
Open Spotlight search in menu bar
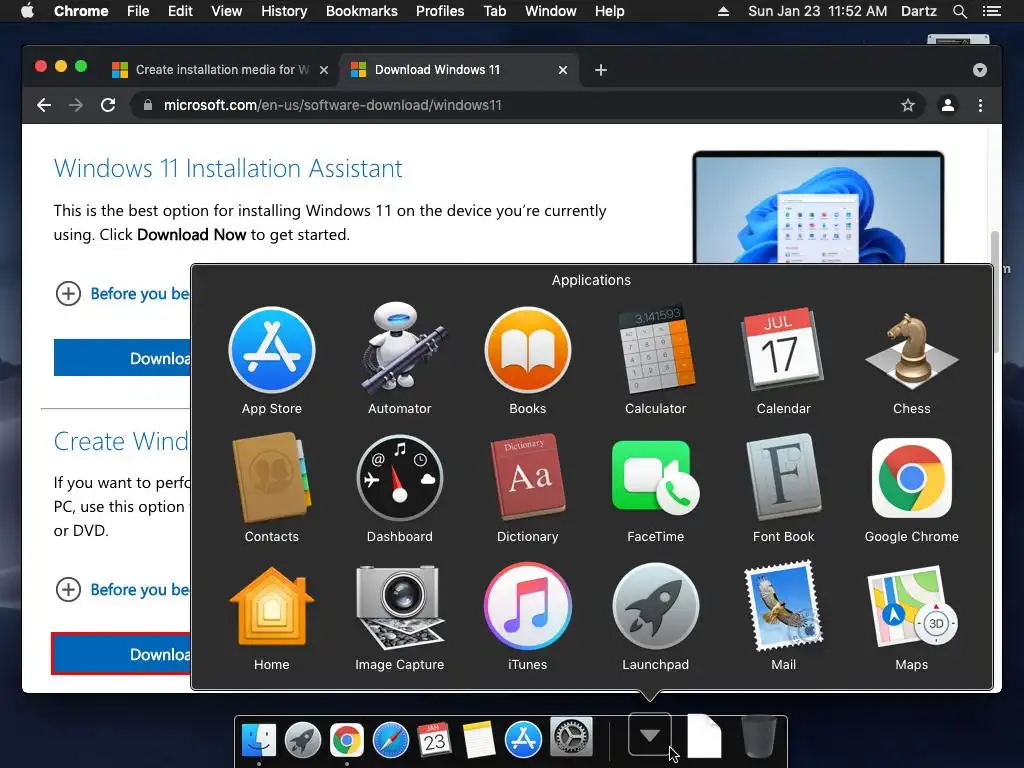coord(959,11)
